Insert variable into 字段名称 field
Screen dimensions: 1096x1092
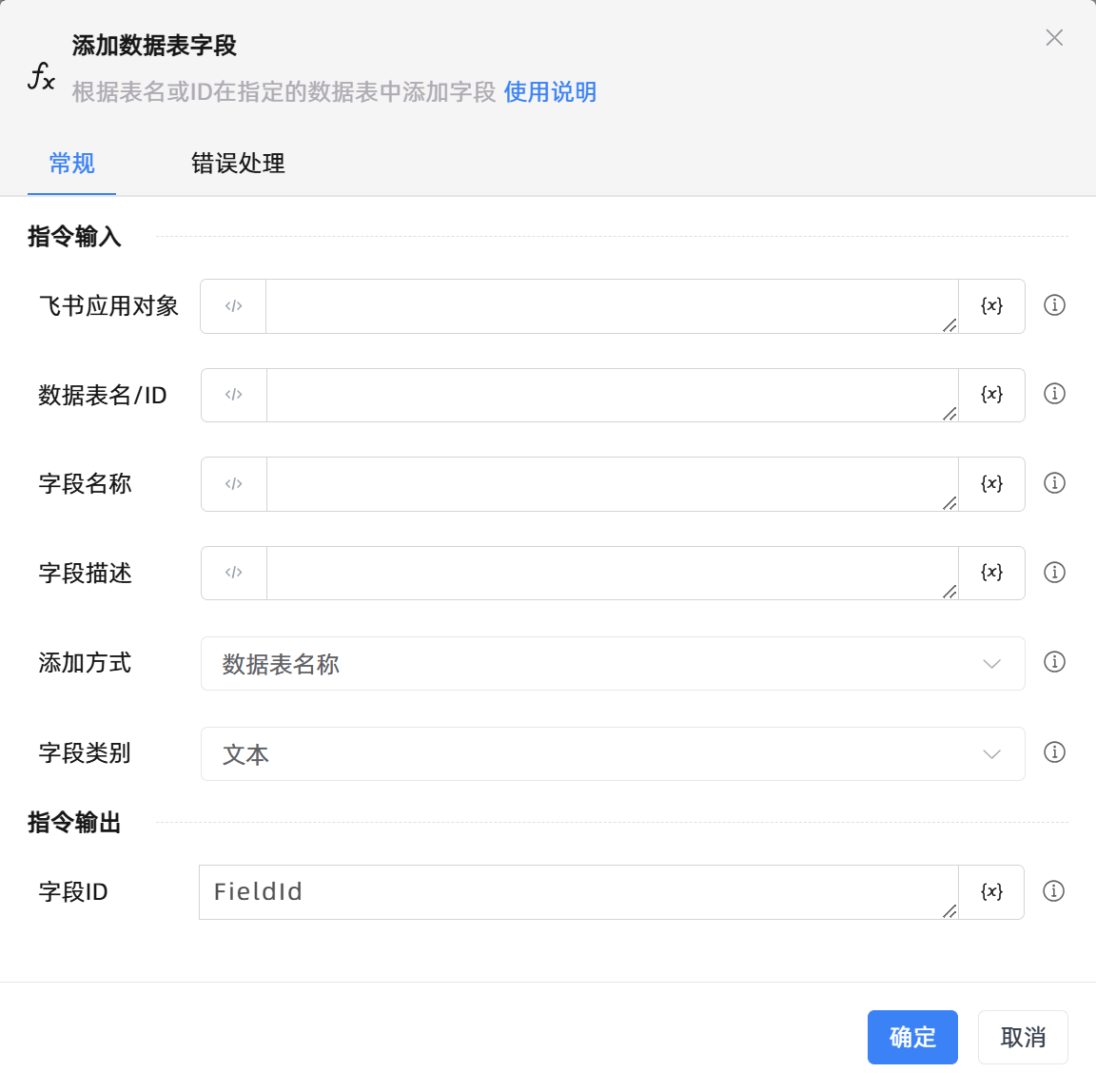pyautogui.click(x=991, y=483)
